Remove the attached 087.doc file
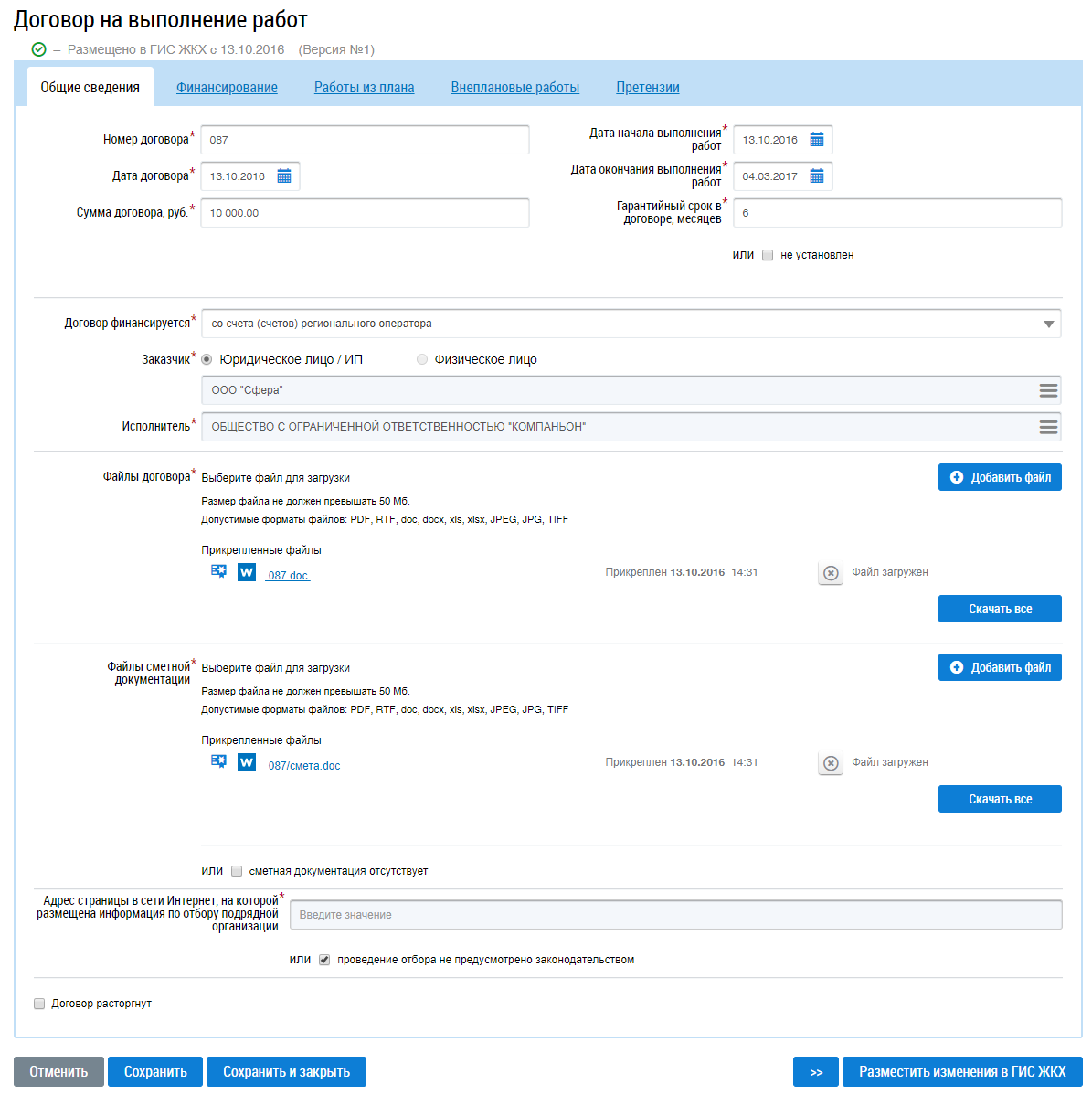 click(830, 573)
